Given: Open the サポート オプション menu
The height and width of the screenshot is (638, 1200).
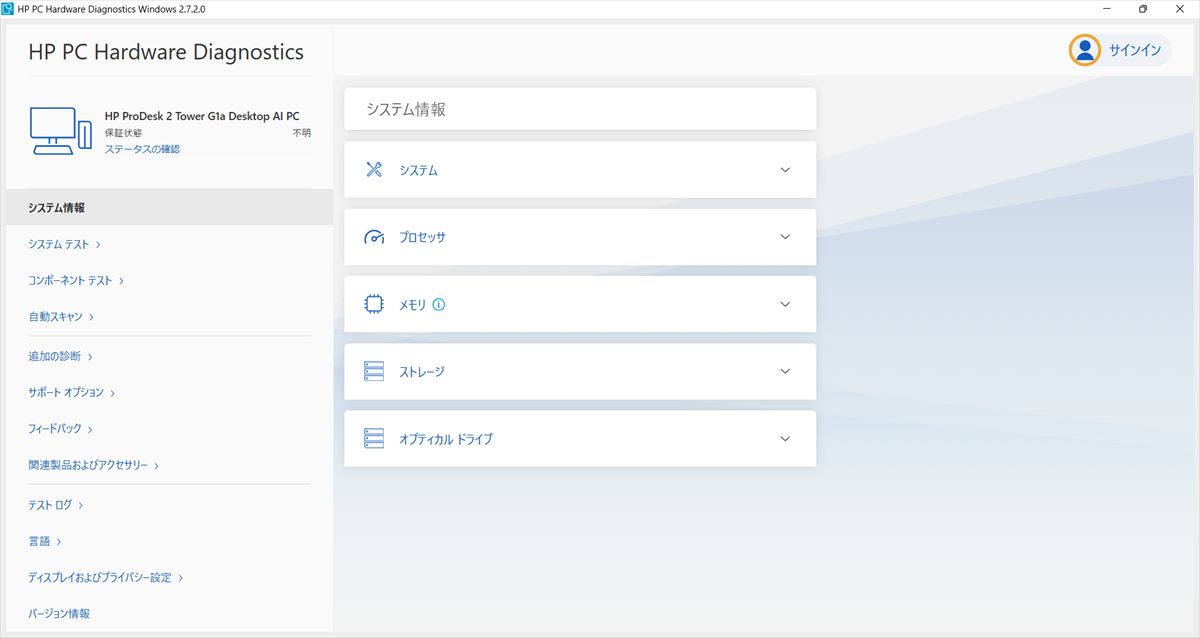Looking at the screenshot, I should pos(72,393).
